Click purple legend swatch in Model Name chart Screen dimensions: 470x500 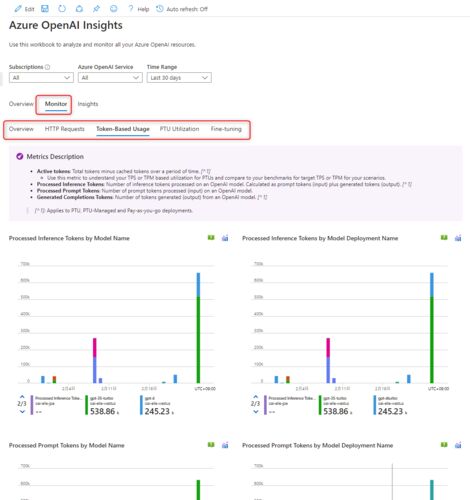[32, 405]
